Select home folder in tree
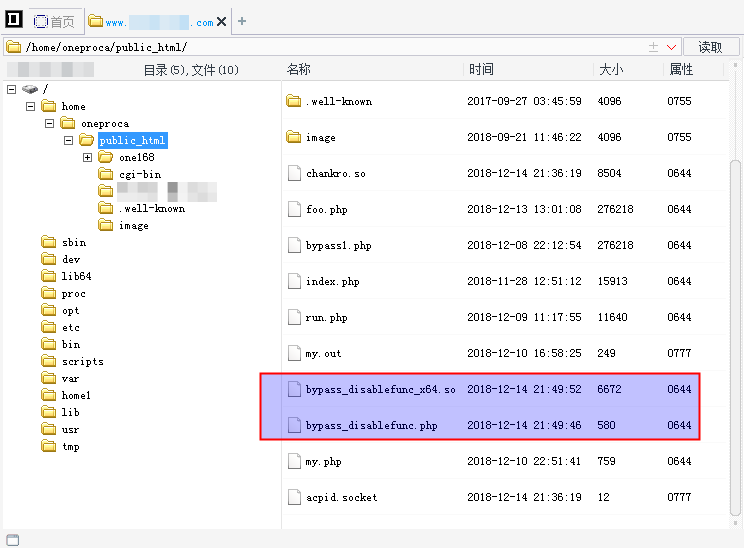744x548 pixels. point(74,106)
